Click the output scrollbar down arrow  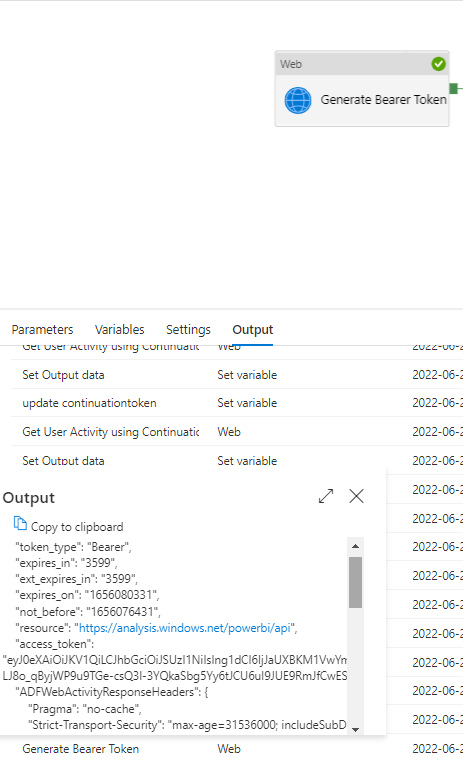(355, 729)
